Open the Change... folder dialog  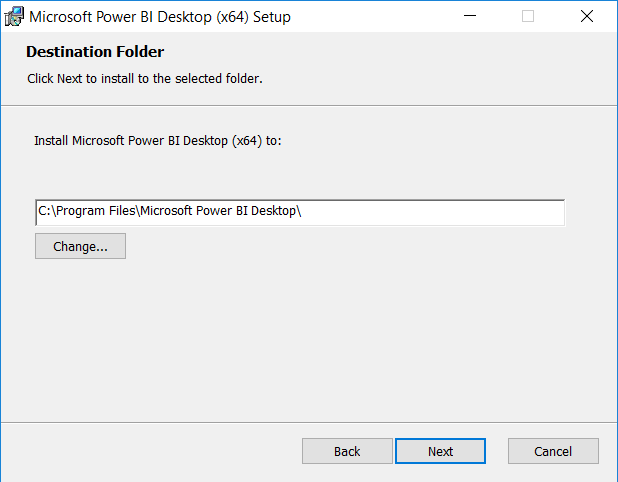pyautogui.click(x=80, y=246)
